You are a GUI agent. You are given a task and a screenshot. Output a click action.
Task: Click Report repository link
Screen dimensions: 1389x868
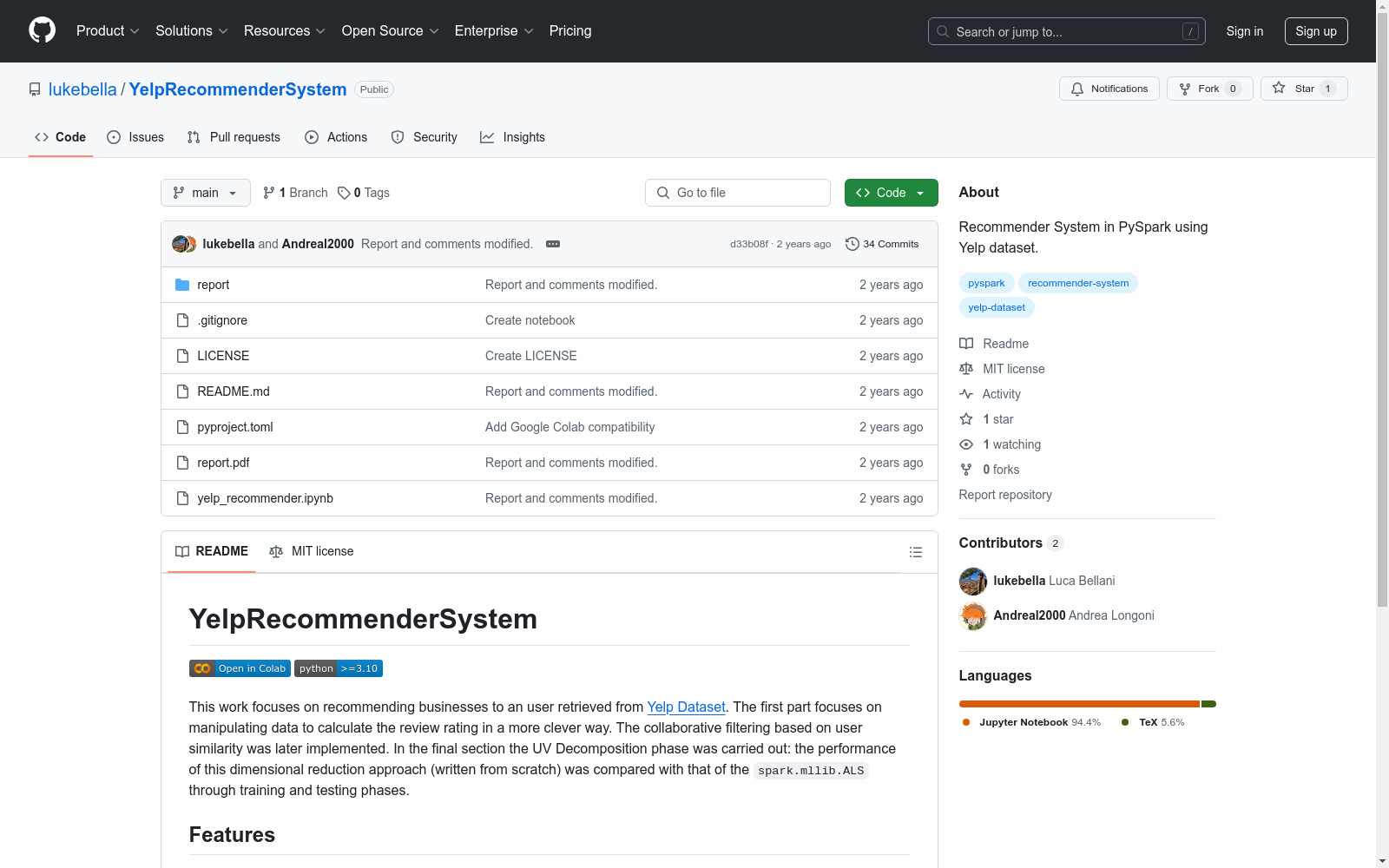pyautogui.click(x=1005, y=495)
